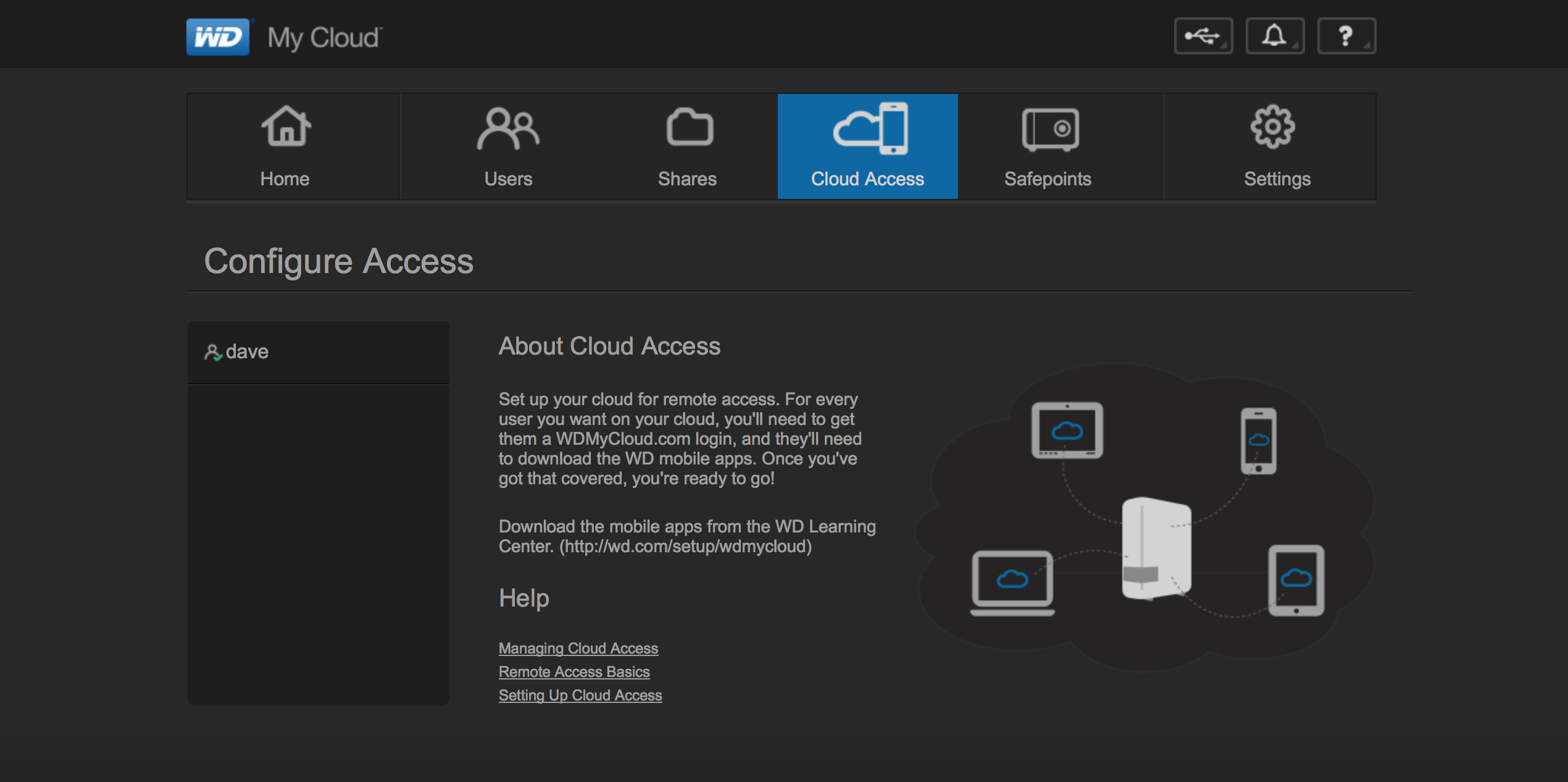Screen dimensions: 1568x782
Task: Open the USB devices icon
Action: coord(1203,36)
